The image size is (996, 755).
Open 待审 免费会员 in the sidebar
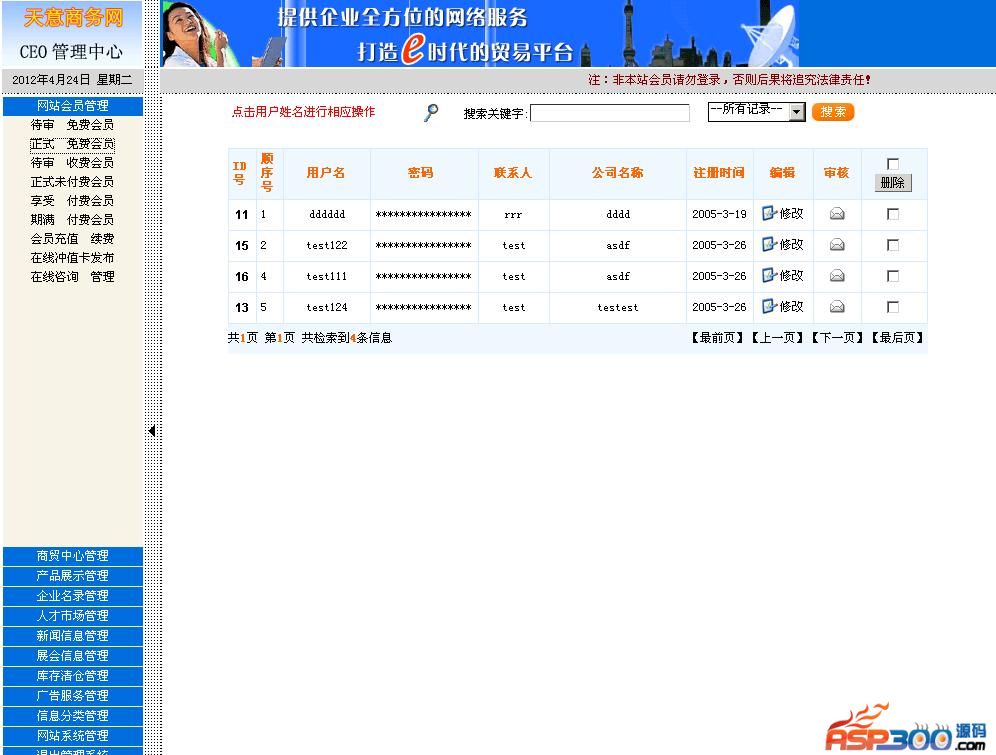[72, 124]
